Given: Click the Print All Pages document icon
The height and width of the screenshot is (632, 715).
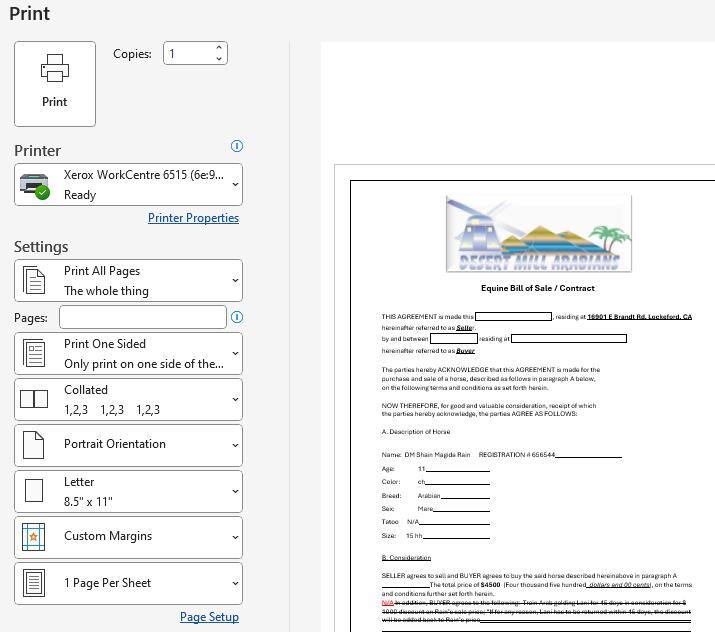Looking at the screenshot, I should pos(34,281).
